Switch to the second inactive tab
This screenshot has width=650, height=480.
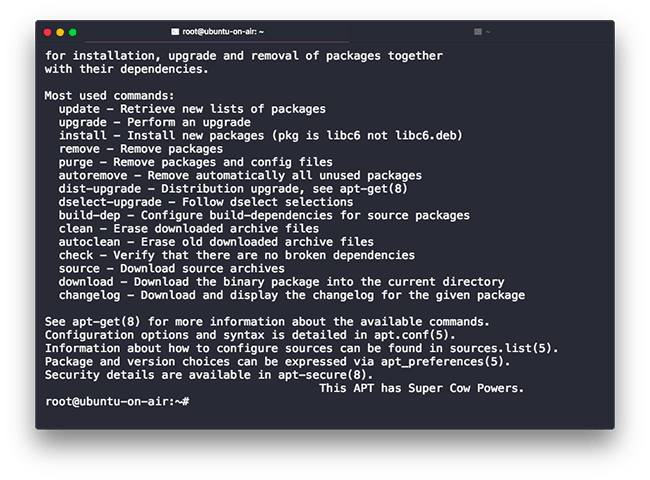point(482,32)
